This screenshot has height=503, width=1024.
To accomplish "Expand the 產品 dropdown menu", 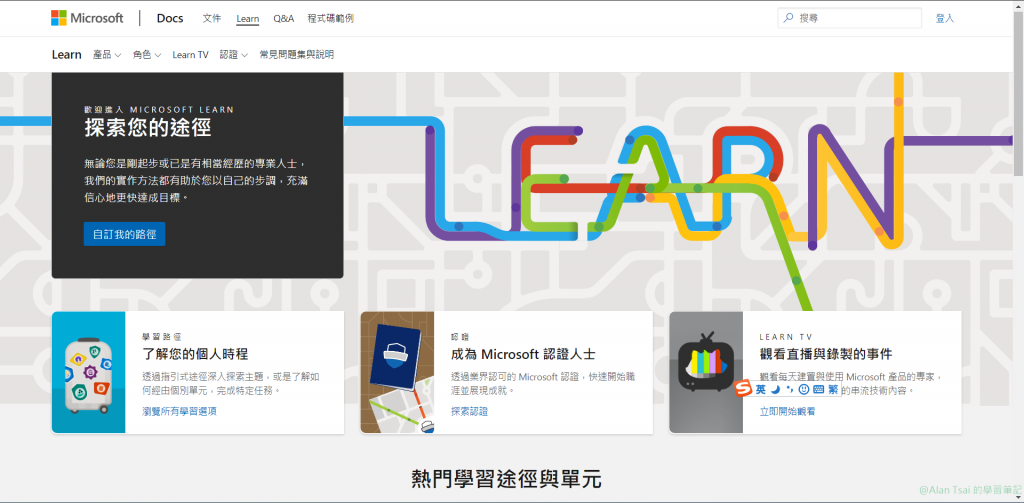I will tap(107, 55).
